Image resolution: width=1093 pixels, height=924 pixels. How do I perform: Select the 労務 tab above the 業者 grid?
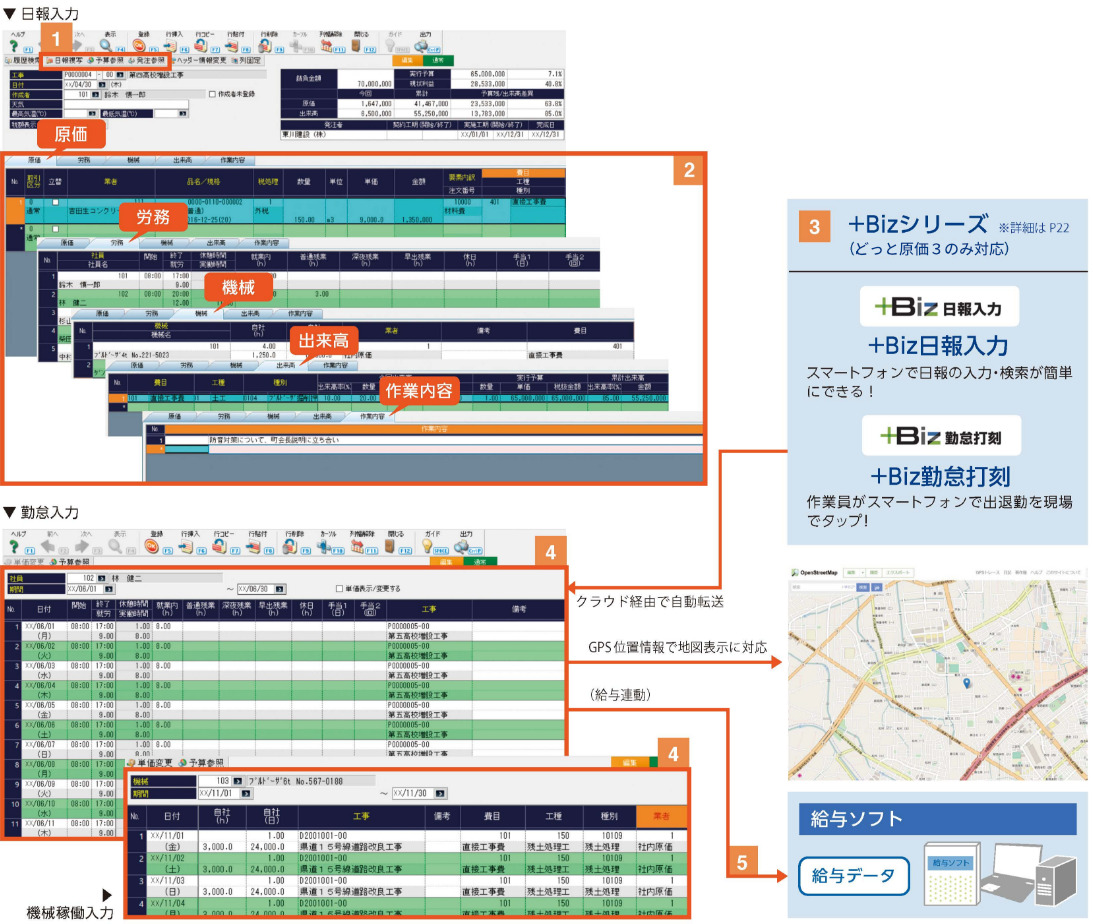(84, 160)
